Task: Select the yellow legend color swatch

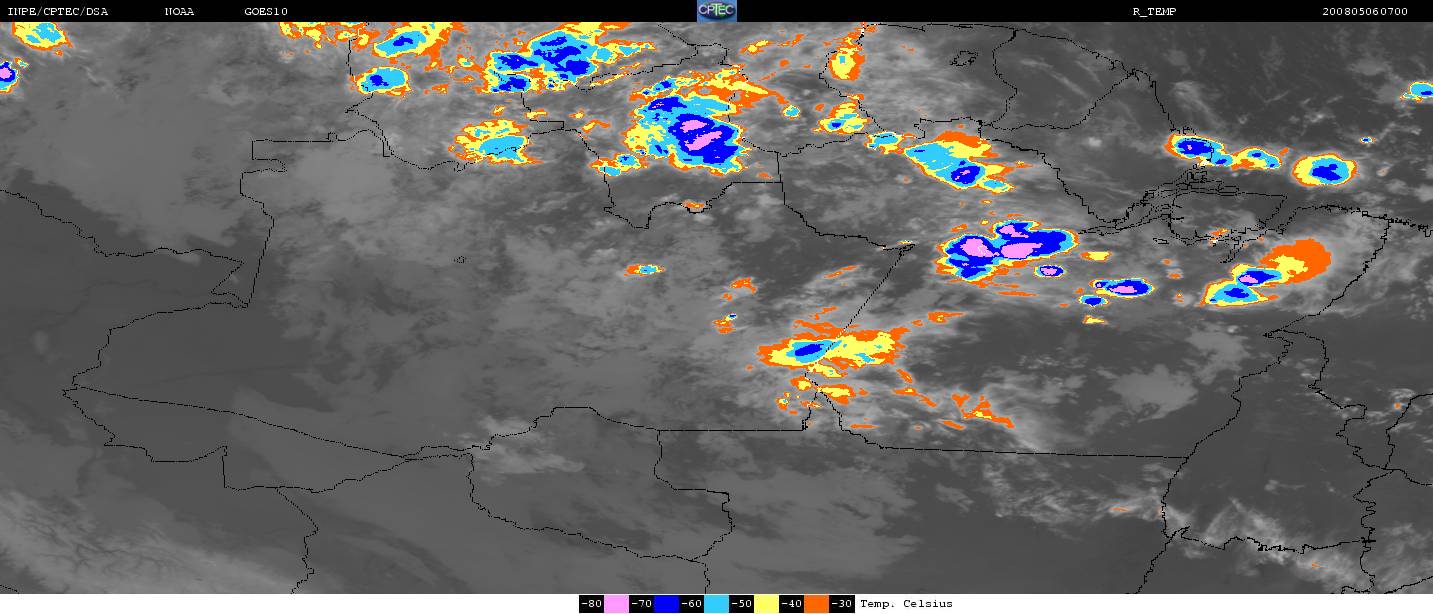Action: [766, 604]
